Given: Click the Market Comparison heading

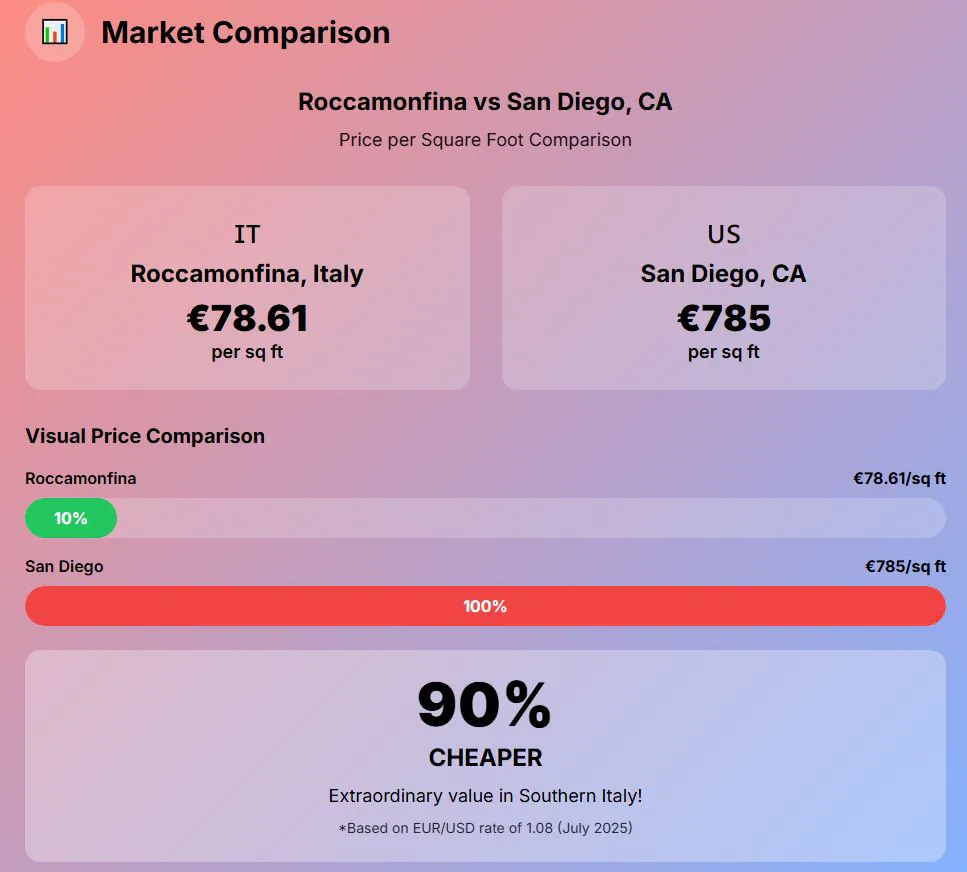Looking at the screenshot, I should click(x=245, y=32).
